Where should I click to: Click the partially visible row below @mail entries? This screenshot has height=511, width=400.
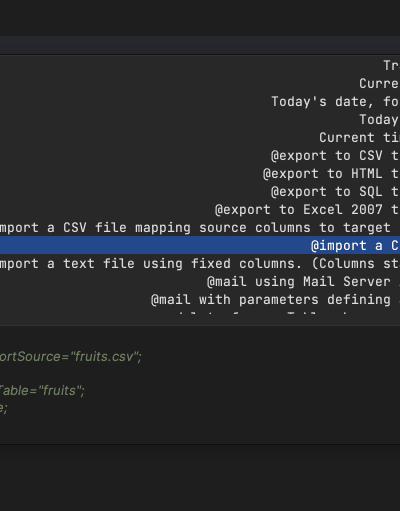tap(200, 316)
